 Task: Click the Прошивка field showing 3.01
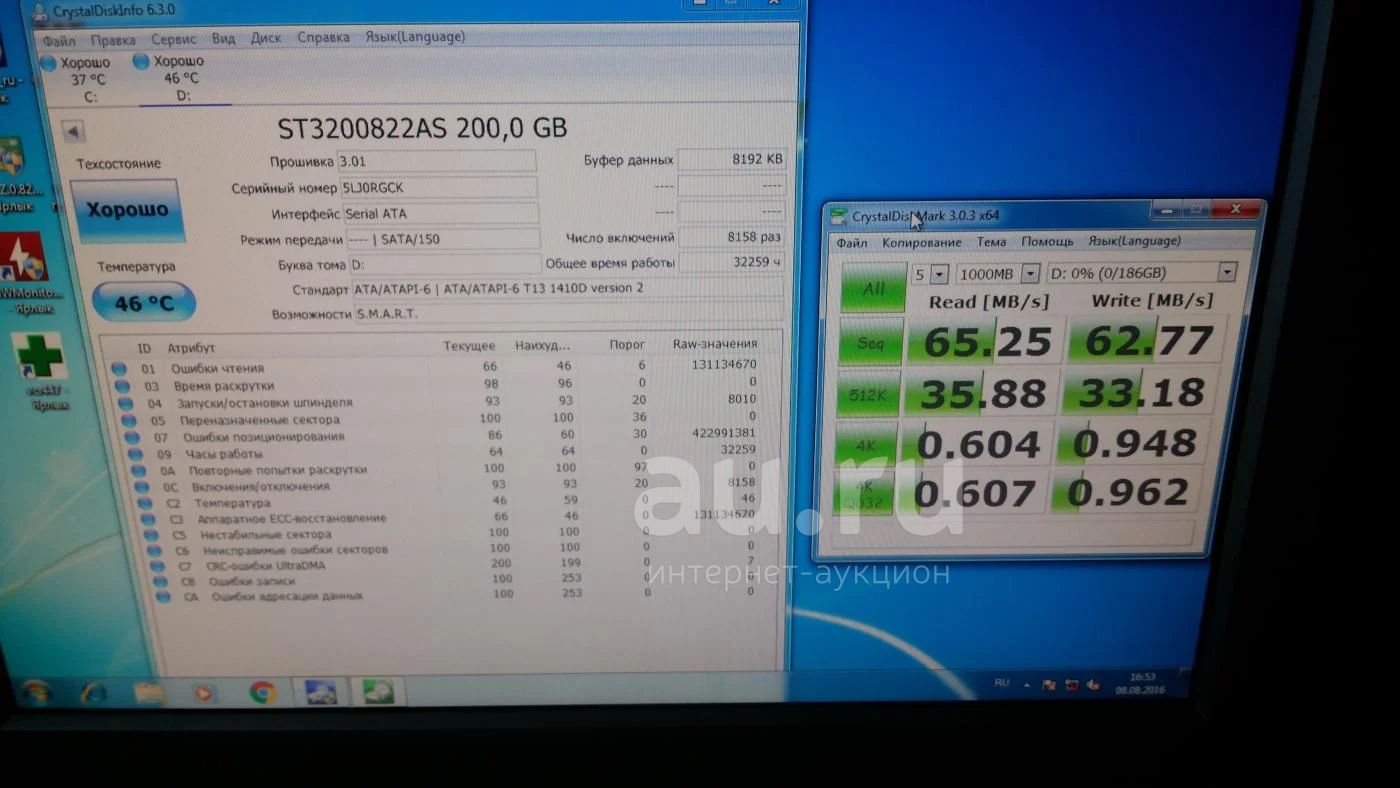pos(436,161)
